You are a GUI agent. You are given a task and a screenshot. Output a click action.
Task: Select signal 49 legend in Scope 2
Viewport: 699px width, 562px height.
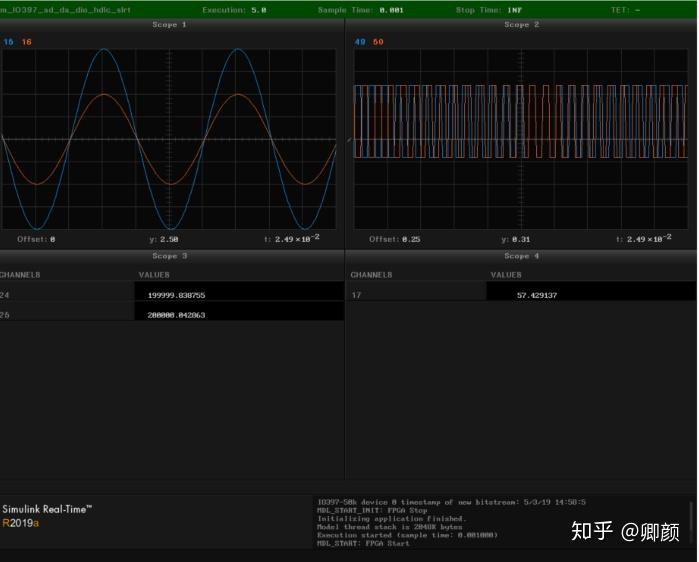click(361, 41)
